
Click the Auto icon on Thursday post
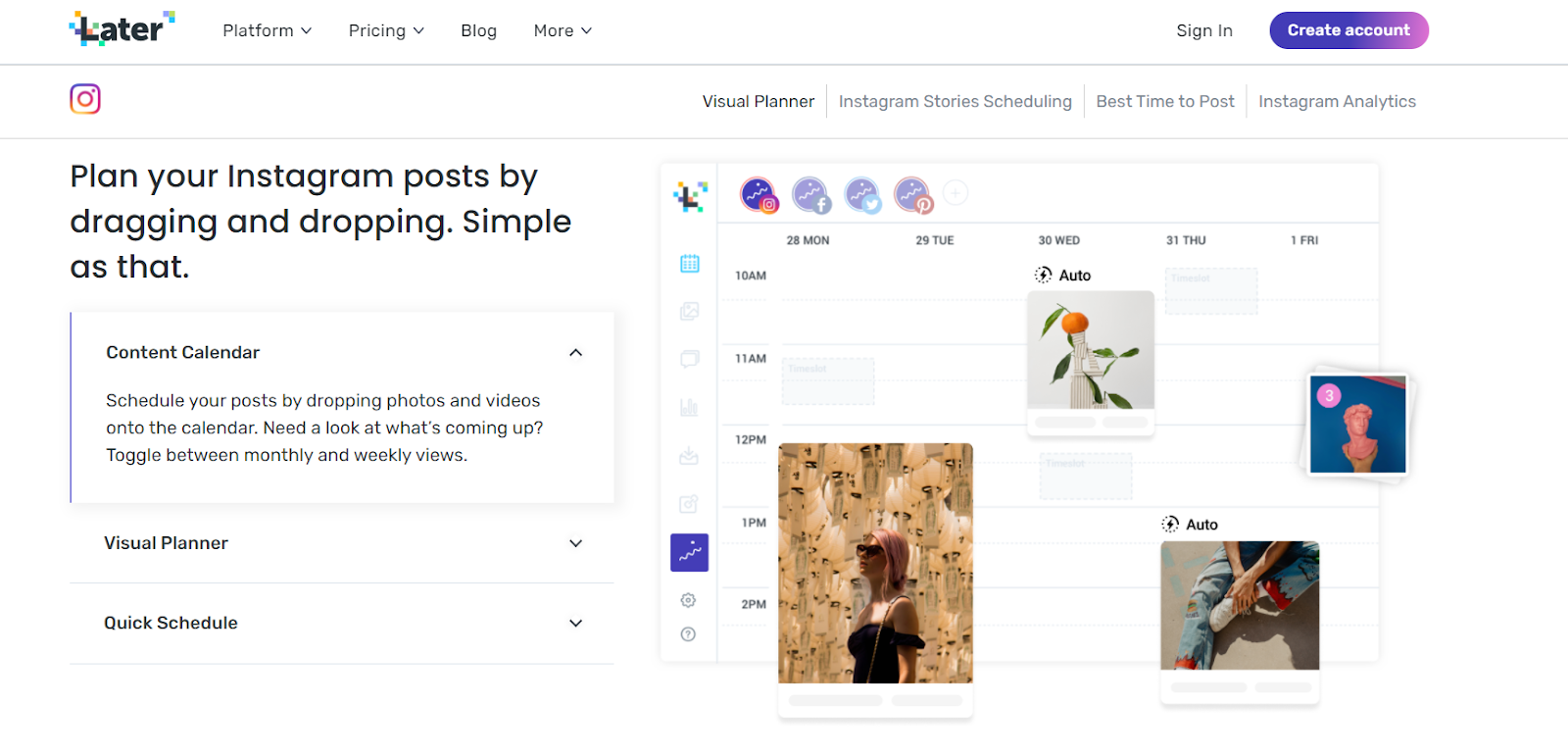[x=1170, y=524]
